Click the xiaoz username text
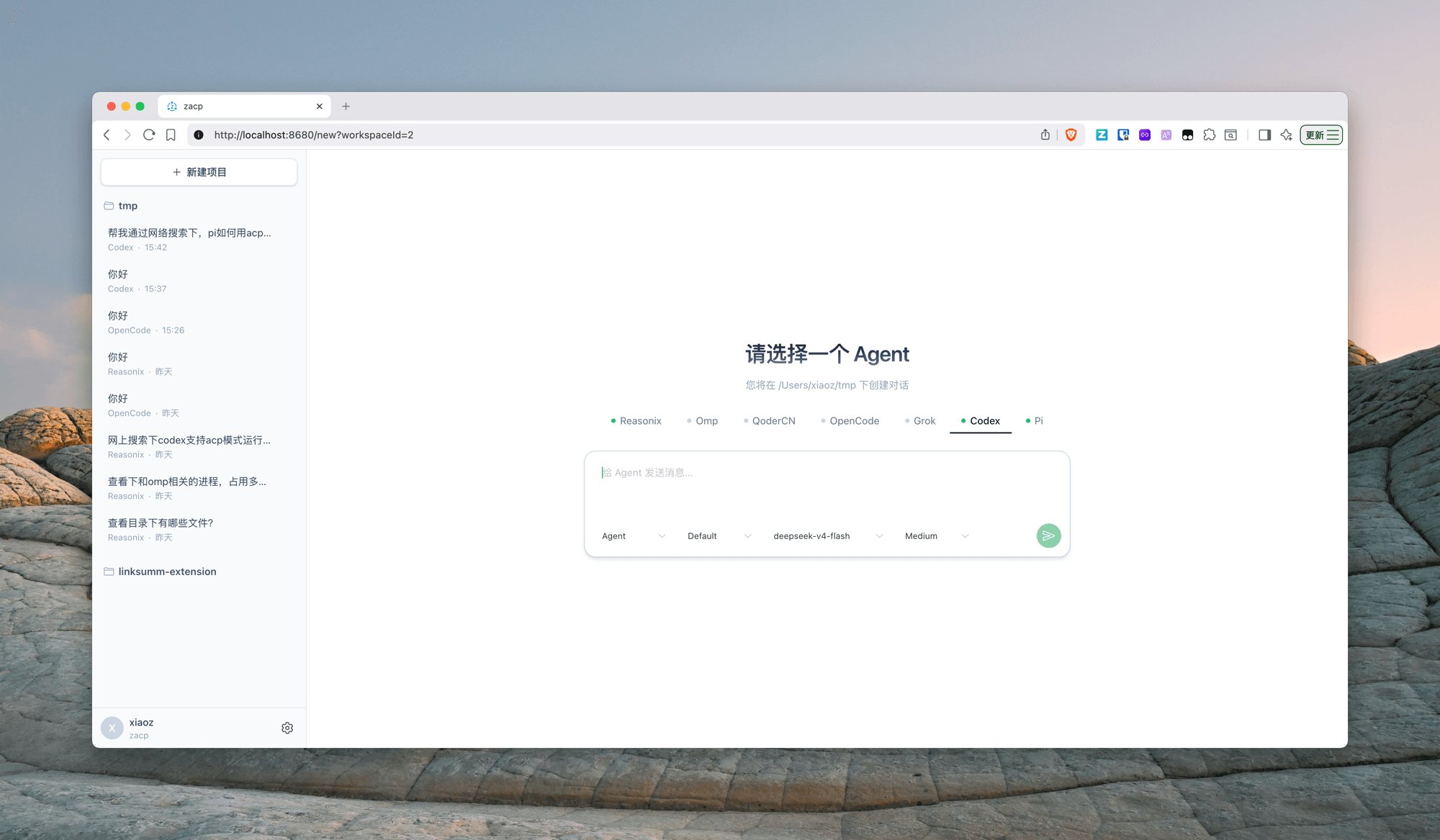 coord(141,722)
